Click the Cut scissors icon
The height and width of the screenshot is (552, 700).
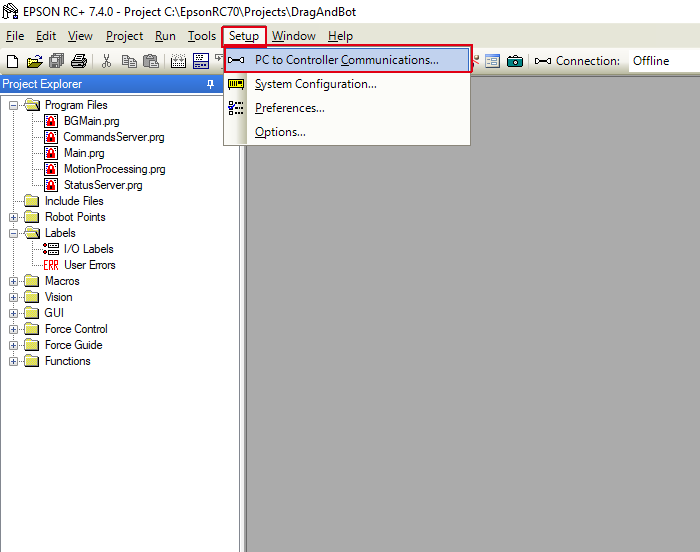[x=106, y=61]
